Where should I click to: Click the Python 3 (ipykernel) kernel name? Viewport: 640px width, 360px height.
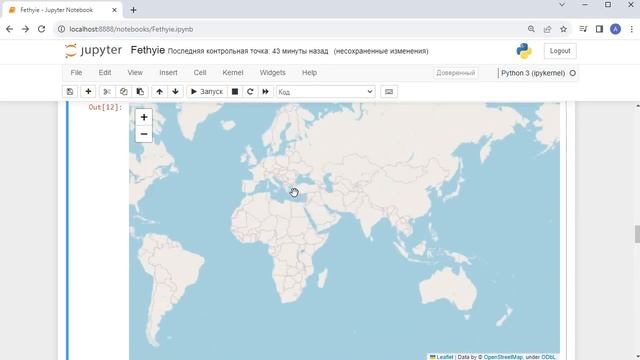point(533,73)
